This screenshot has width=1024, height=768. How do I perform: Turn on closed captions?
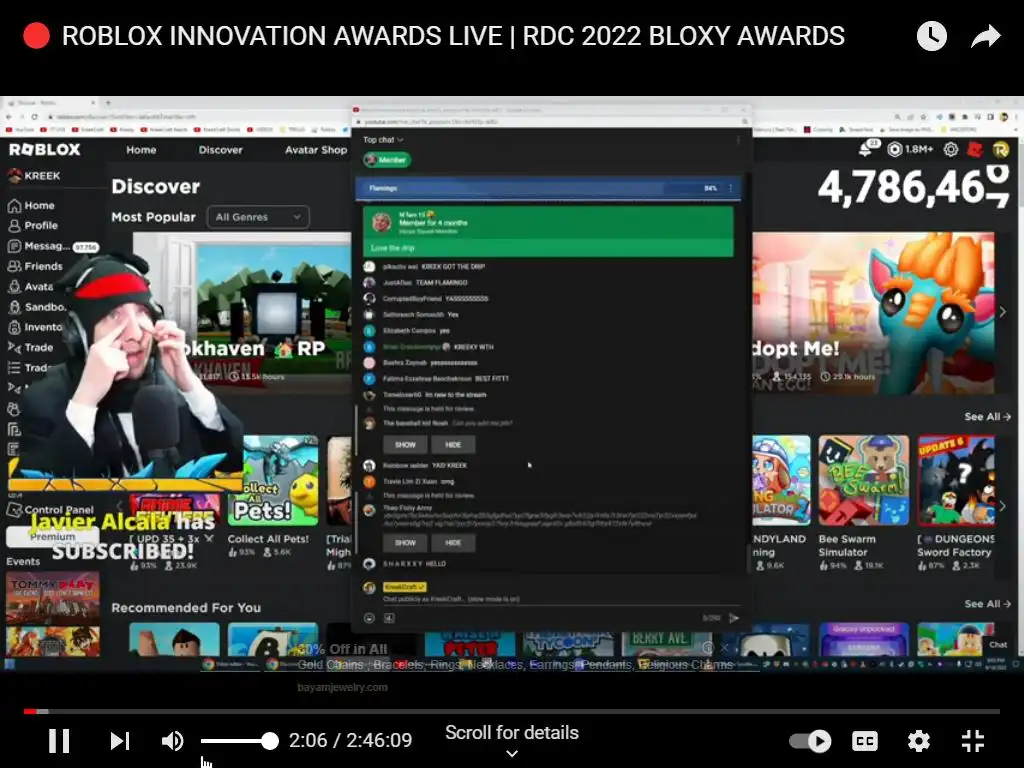coord(865,741)
